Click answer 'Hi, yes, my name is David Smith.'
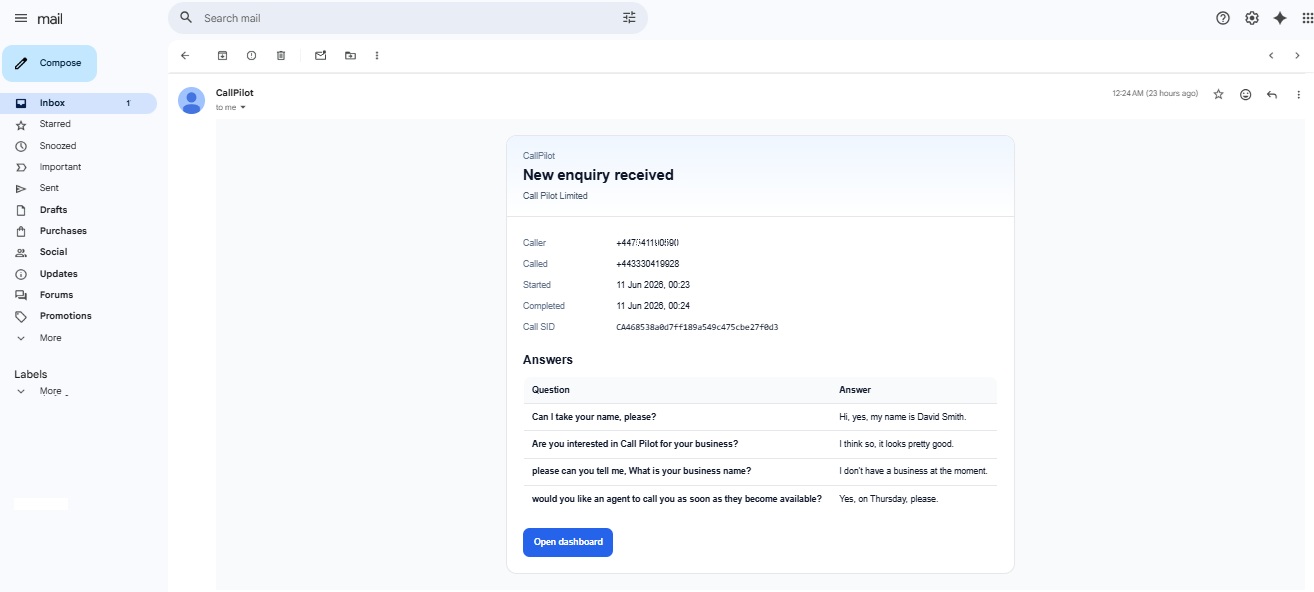1314x592 pixels. click(903, 417)
